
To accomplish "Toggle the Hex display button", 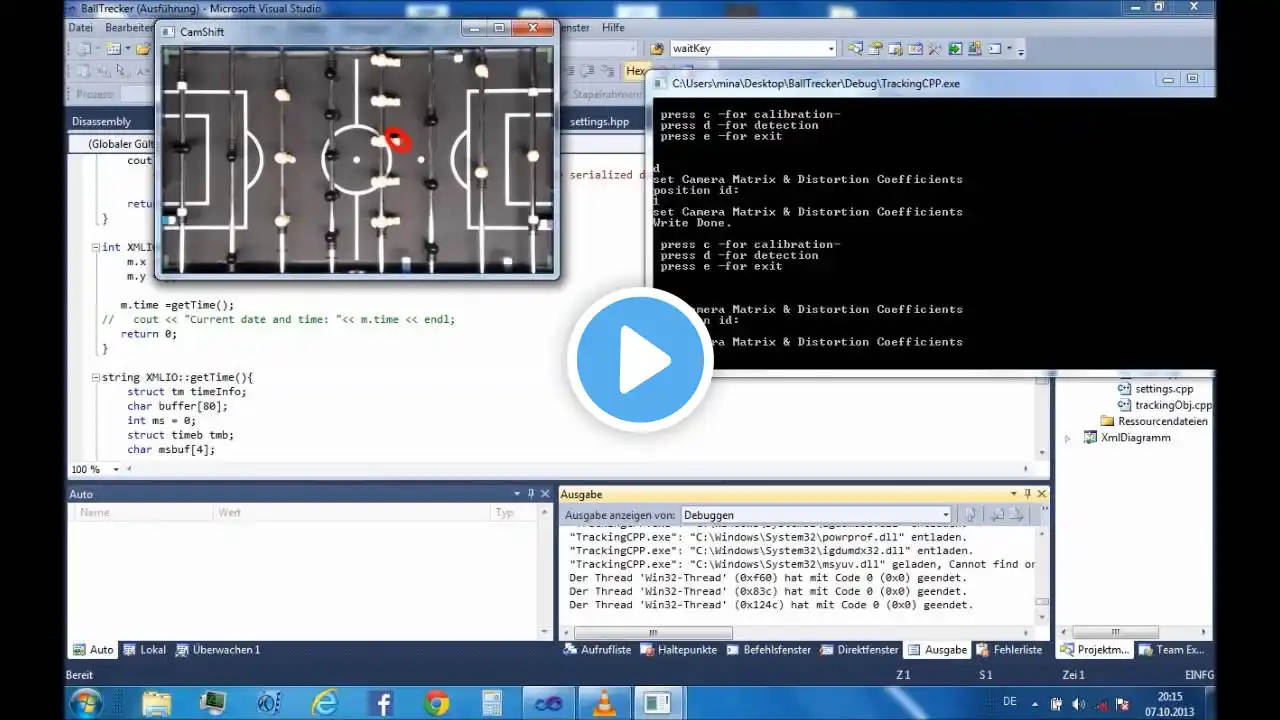I will [636, 71].
